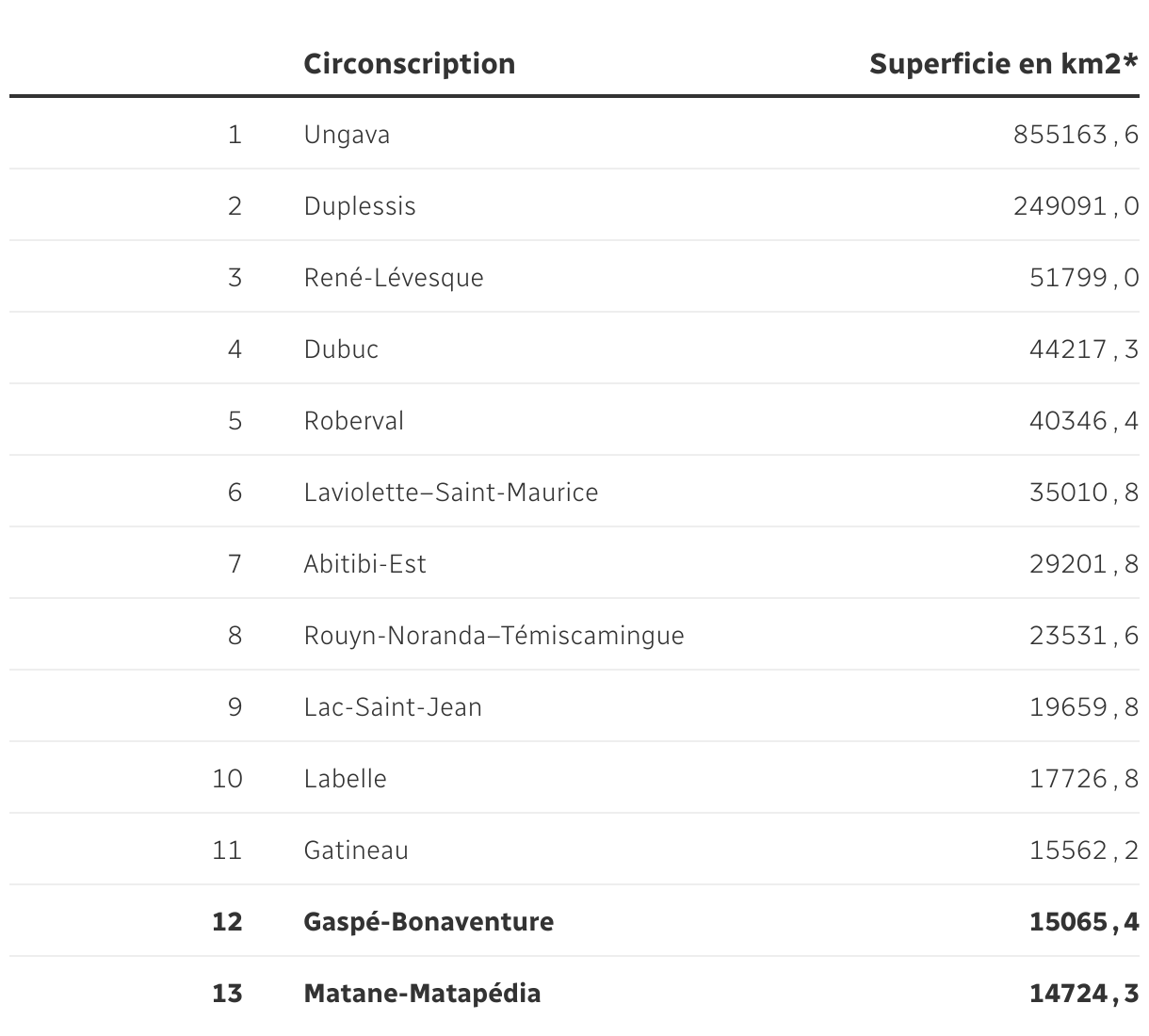Select the 249091,0 area value
This screenshot has width=1149, height=1036.
[1076, 206]
